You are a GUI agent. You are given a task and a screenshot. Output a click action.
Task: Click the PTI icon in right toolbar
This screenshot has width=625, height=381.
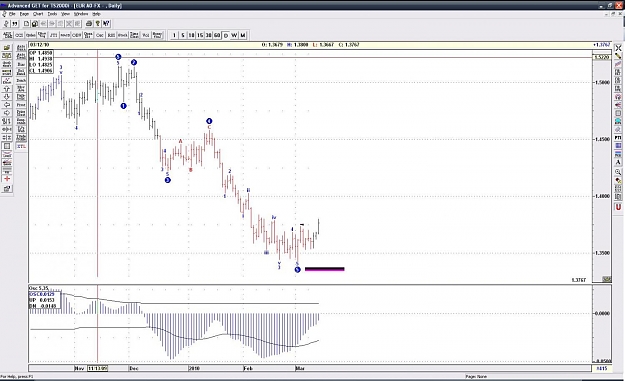(x=618, y=137)
